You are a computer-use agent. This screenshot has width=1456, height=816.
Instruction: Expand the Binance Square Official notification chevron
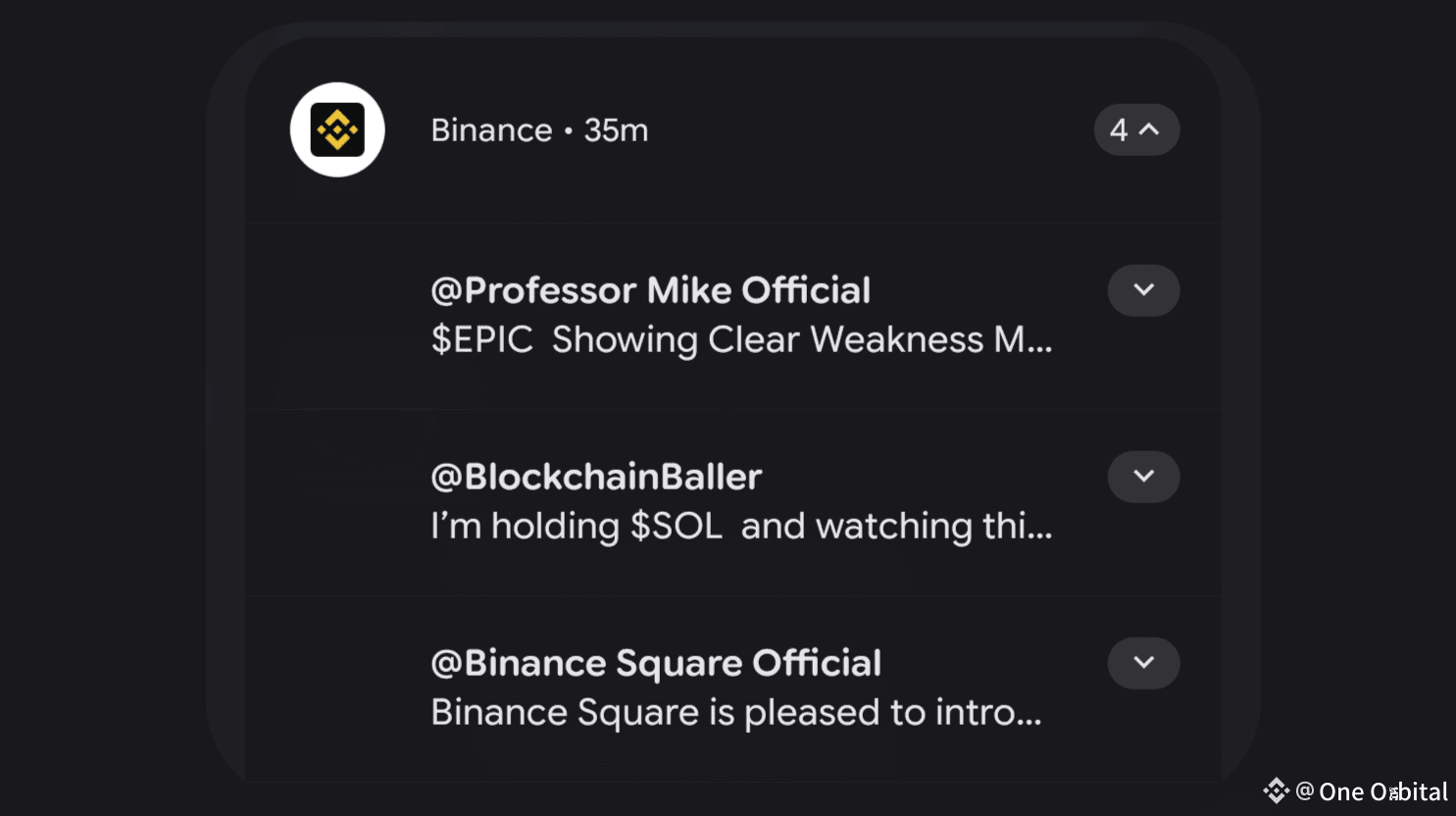[1143, 663]
